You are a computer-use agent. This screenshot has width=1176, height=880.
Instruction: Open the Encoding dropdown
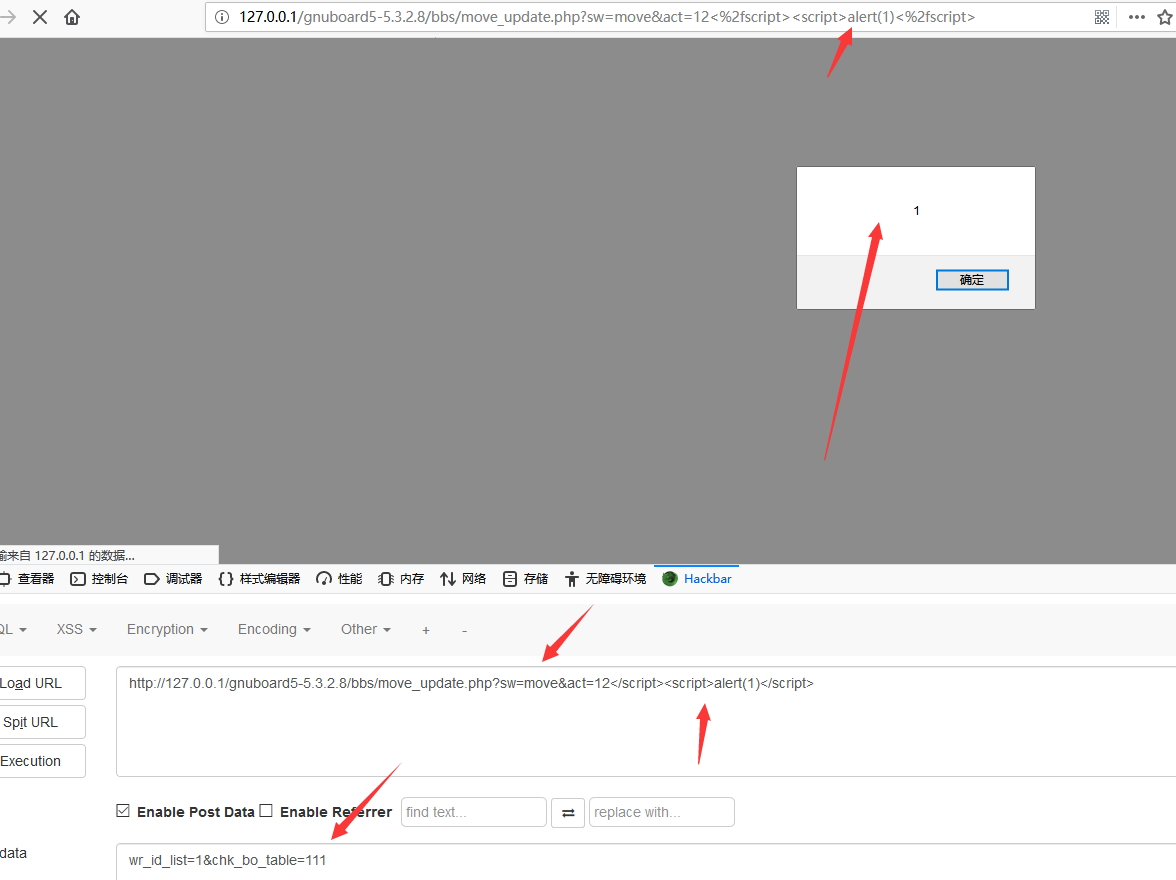274,629
